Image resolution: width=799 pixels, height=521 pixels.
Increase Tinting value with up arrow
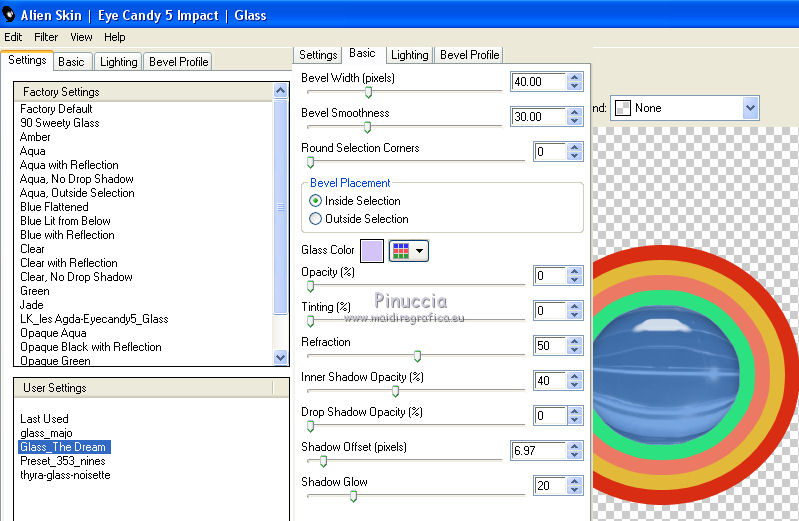tap(575, 306)
